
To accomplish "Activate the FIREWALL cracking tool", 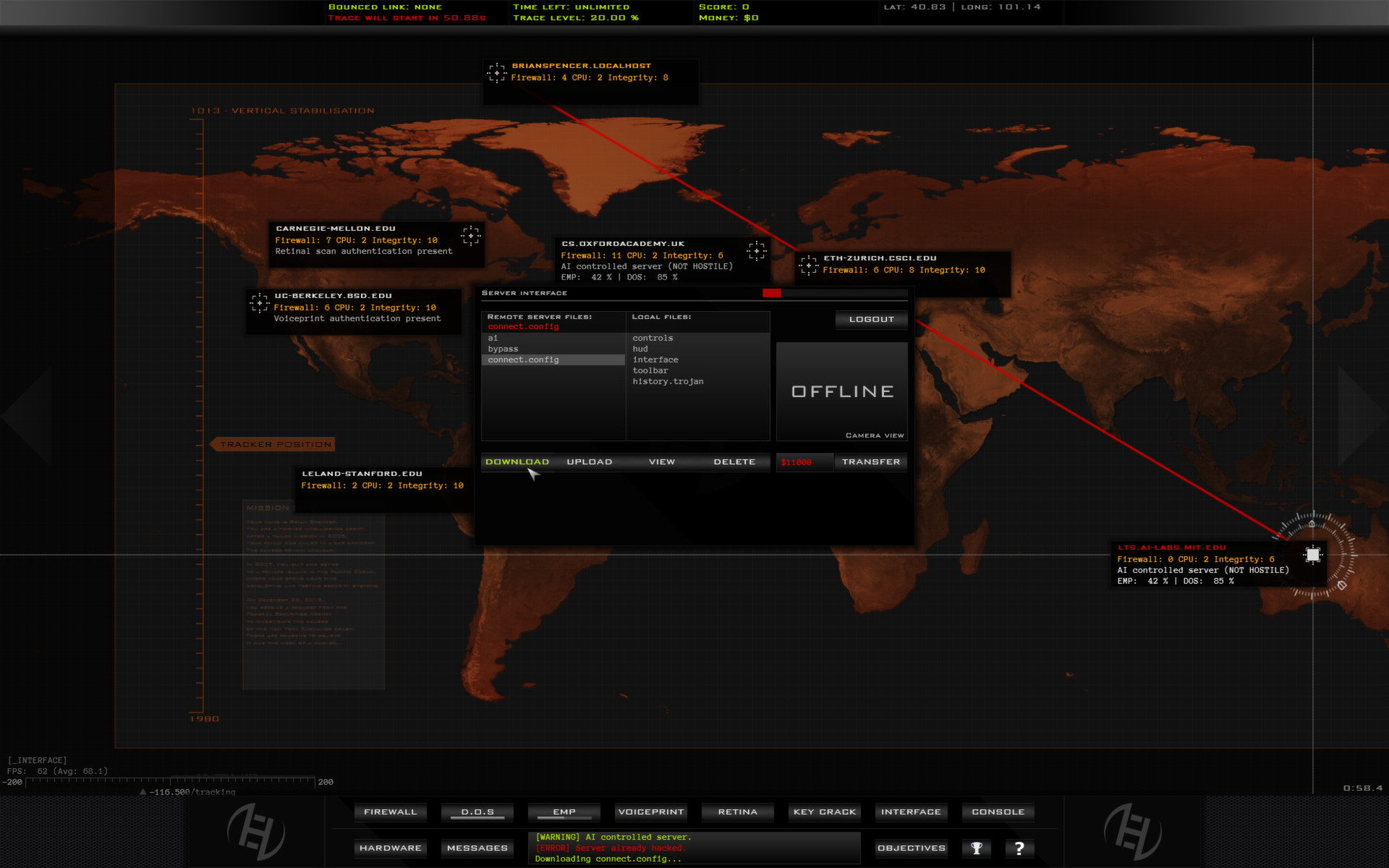I will [390, 812].
